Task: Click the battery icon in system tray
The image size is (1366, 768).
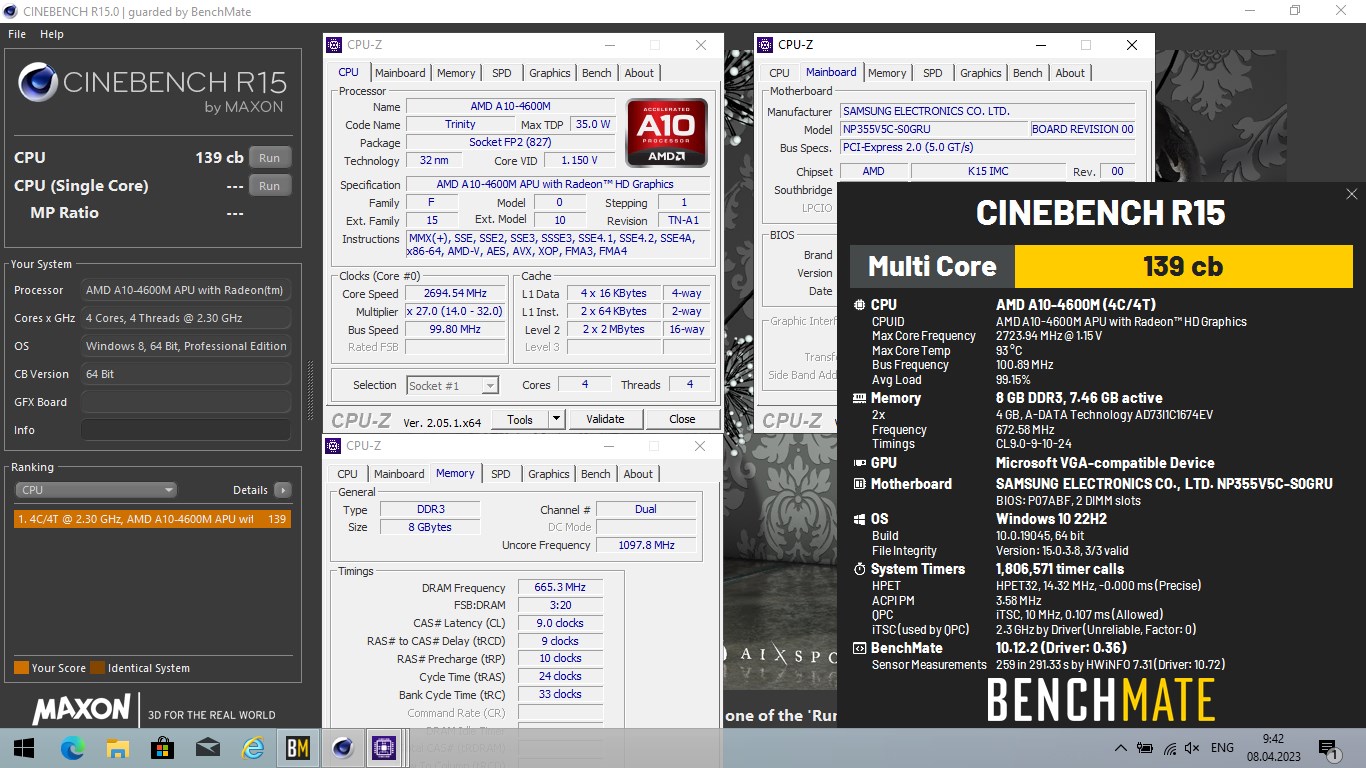Action: pyautogui.click(x=1145, y=748)
